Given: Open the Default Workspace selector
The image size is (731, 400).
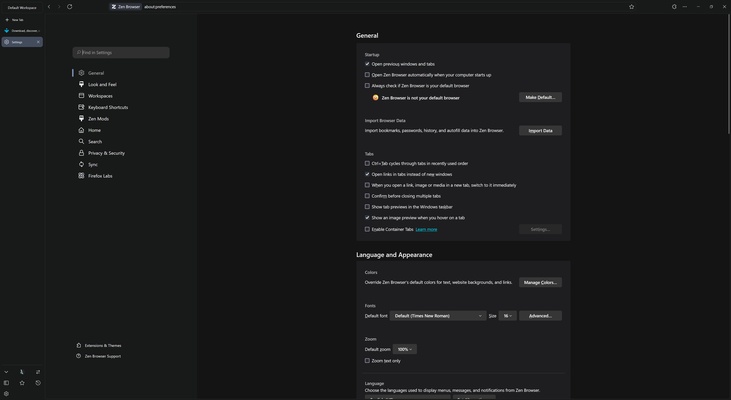Looking at the screenshot, I should click(22, 7).
